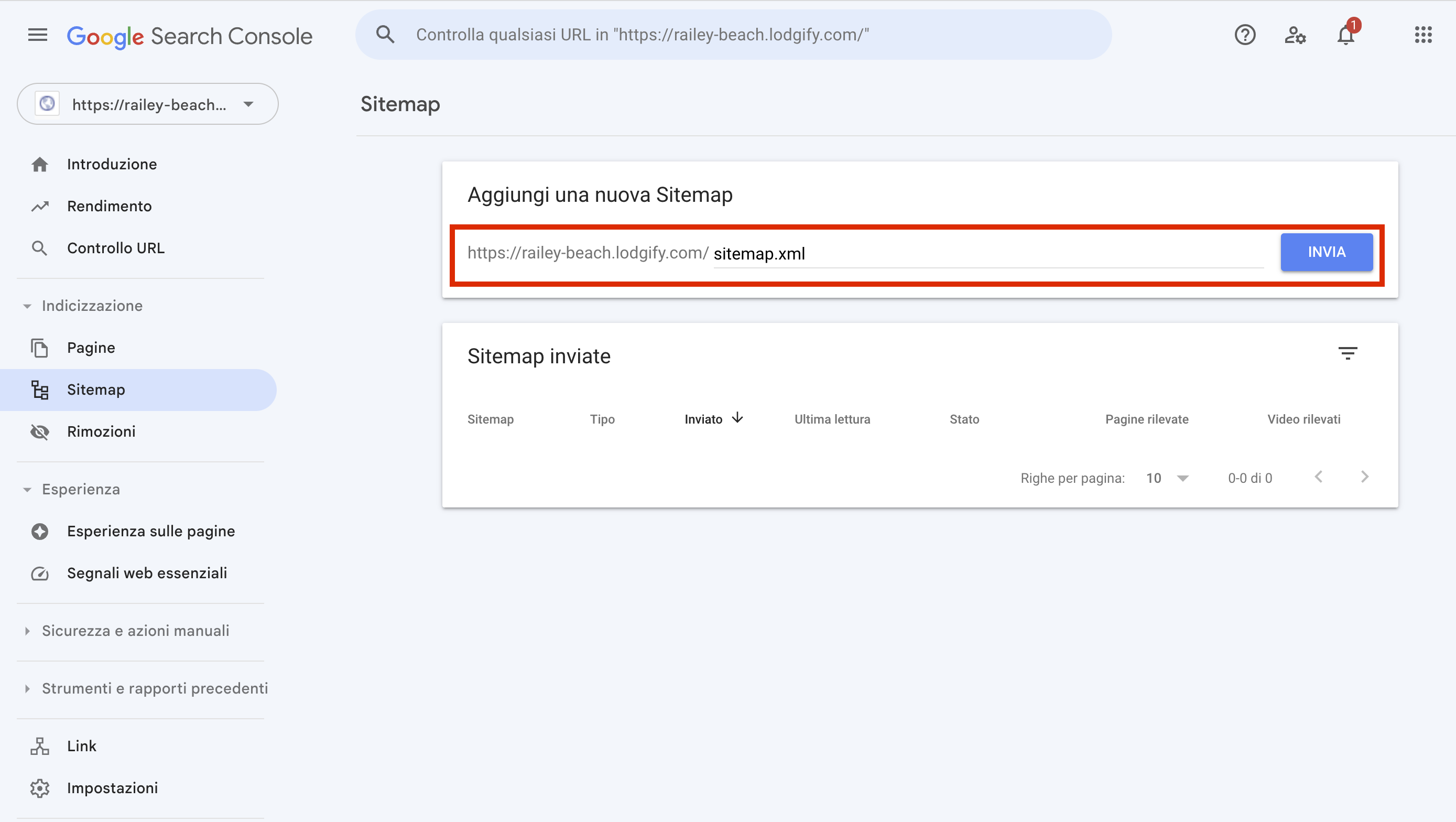This screenshot has width=1456, height=822.
Task: Click the Sitemap tree icon
Action: tap(39, 390)
